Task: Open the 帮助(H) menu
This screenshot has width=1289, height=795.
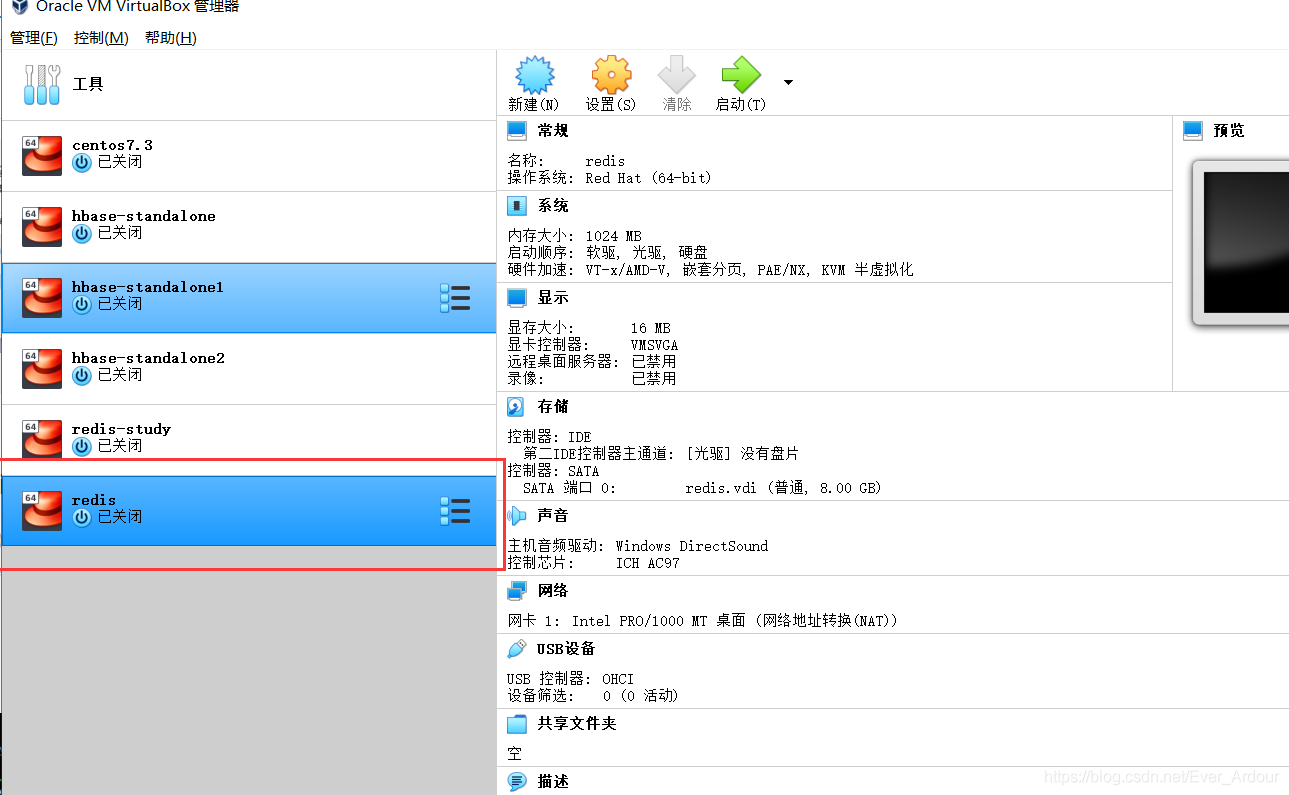Action: (171, 38)
